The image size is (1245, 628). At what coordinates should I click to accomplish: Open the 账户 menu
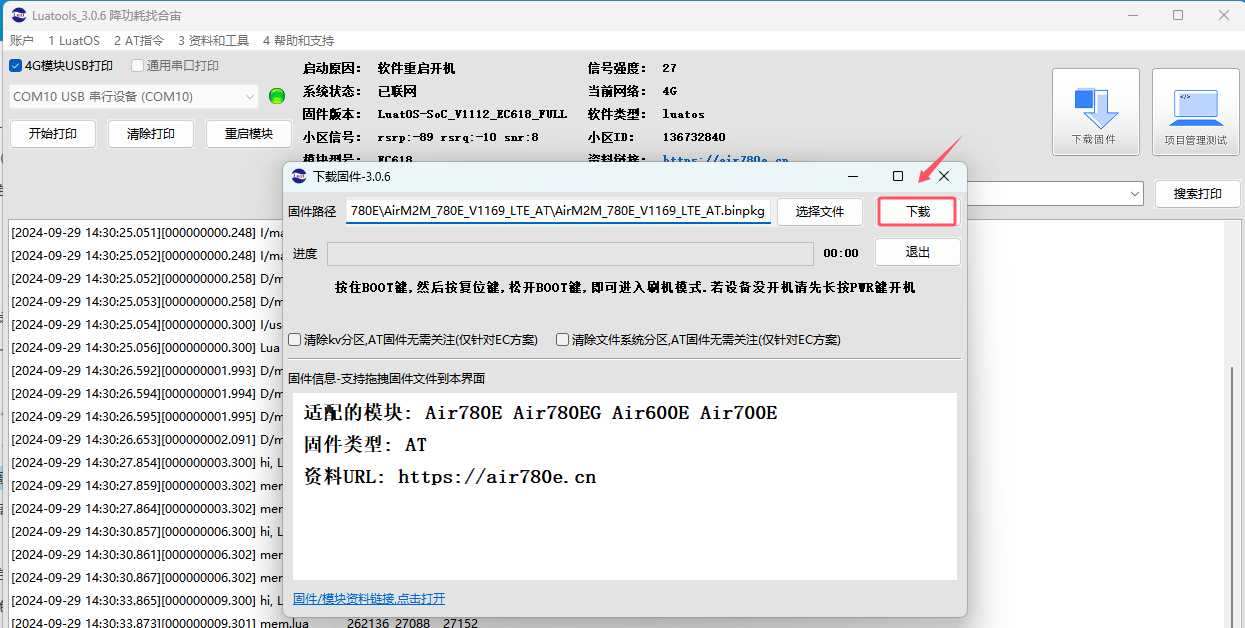[x=22, y=41]
